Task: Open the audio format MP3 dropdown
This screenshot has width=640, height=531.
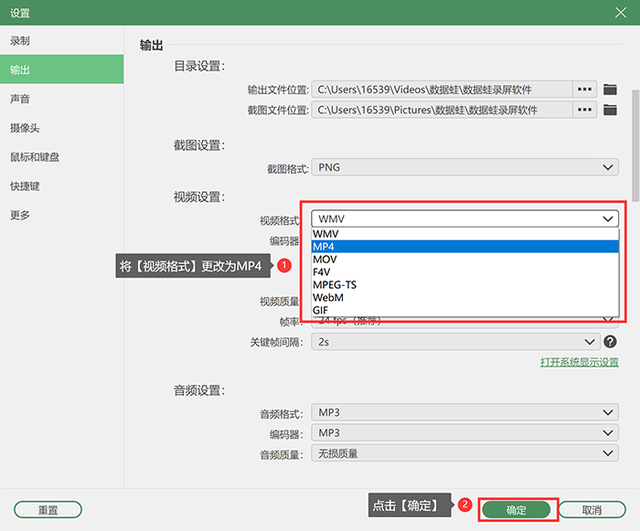Action: pyautogui.click(x=465, y=412)
